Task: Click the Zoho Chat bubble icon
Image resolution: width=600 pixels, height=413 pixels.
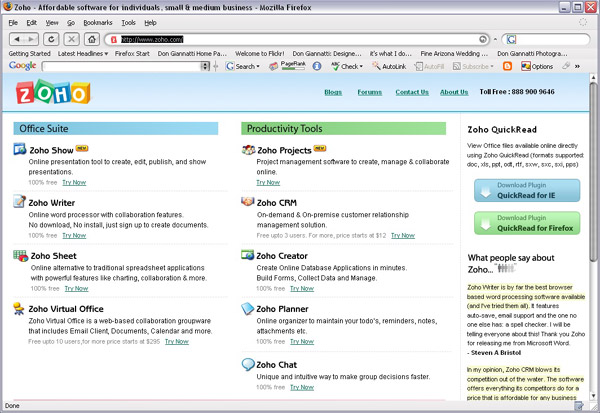Action: [248, 364]
